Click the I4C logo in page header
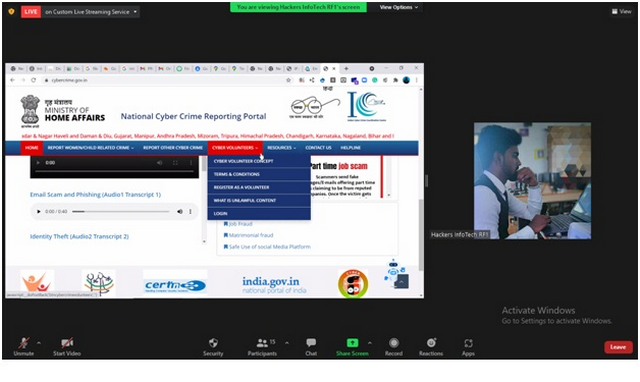Viewport: 640px width, 382px height. pos(367,106)
